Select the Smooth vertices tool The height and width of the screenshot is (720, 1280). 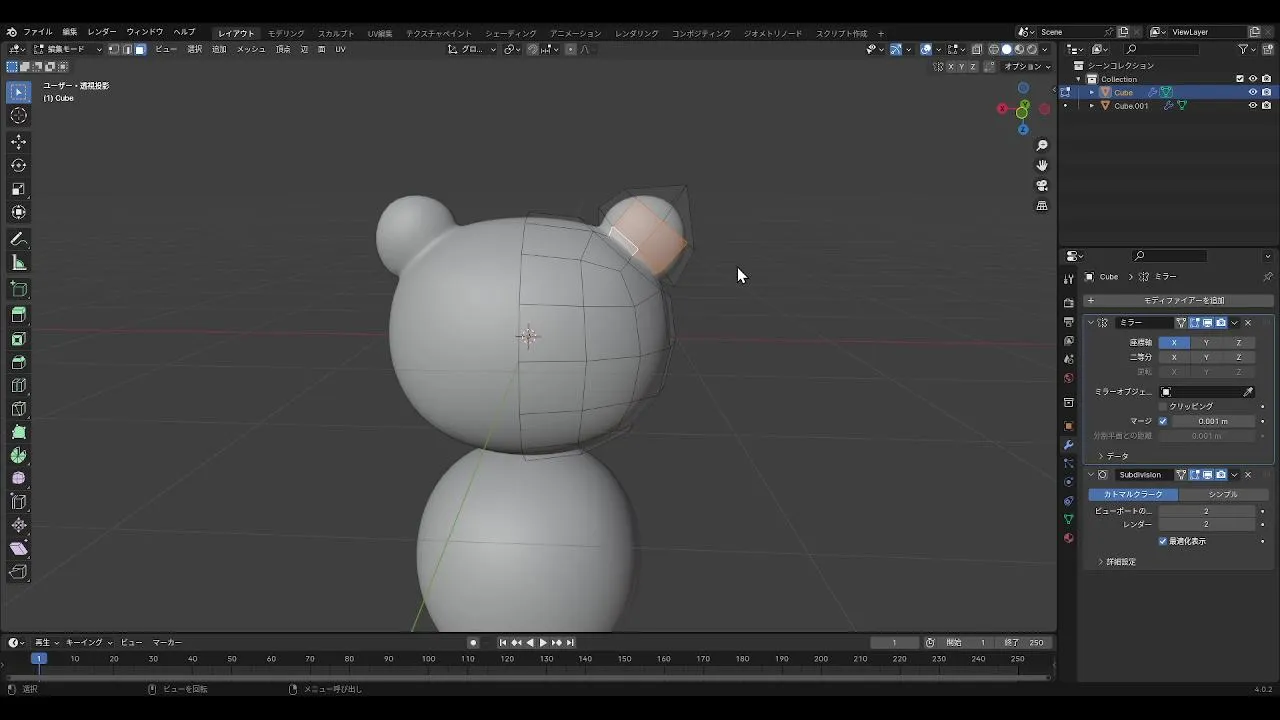tap(19, 479)
